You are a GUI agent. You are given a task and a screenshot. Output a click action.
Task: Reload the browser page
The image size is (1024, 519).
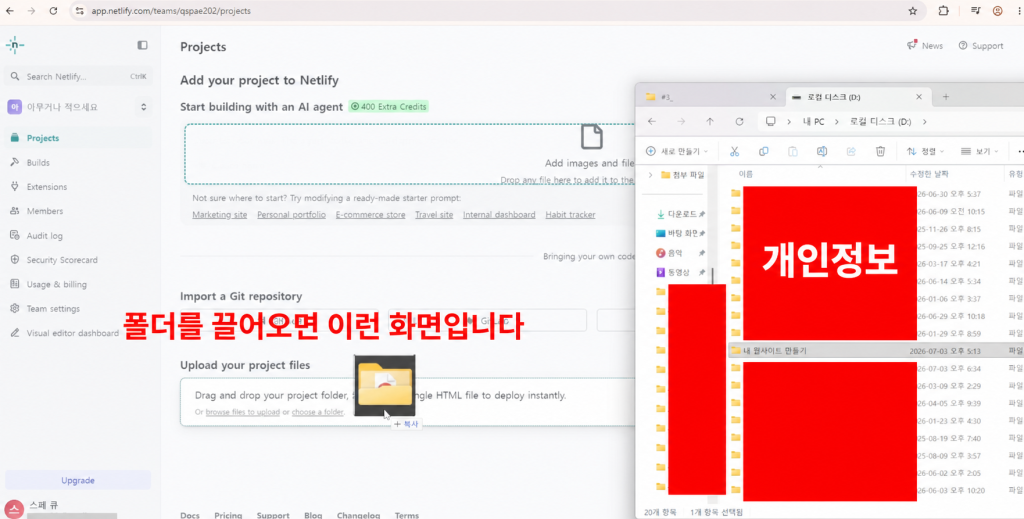(x=54, y=11)
